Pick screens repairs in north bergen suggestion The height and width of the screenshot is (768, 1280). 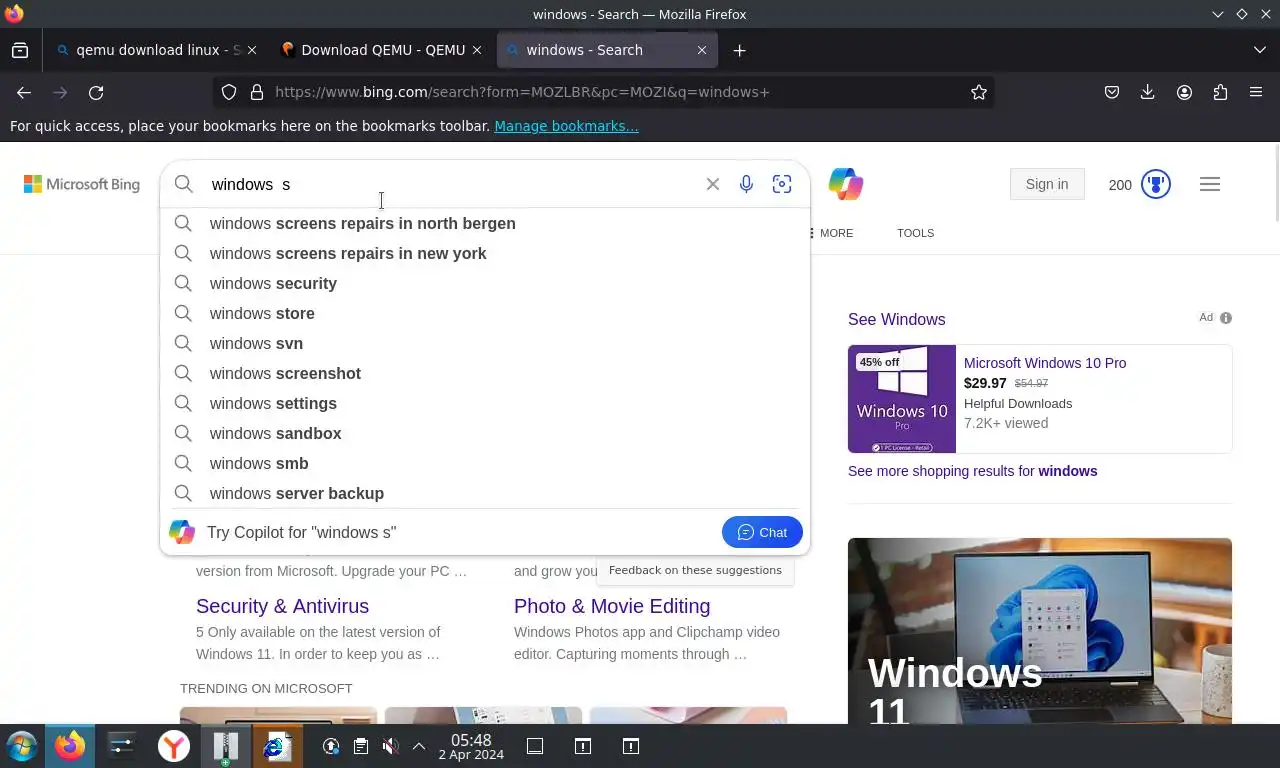tap(485, 223)
